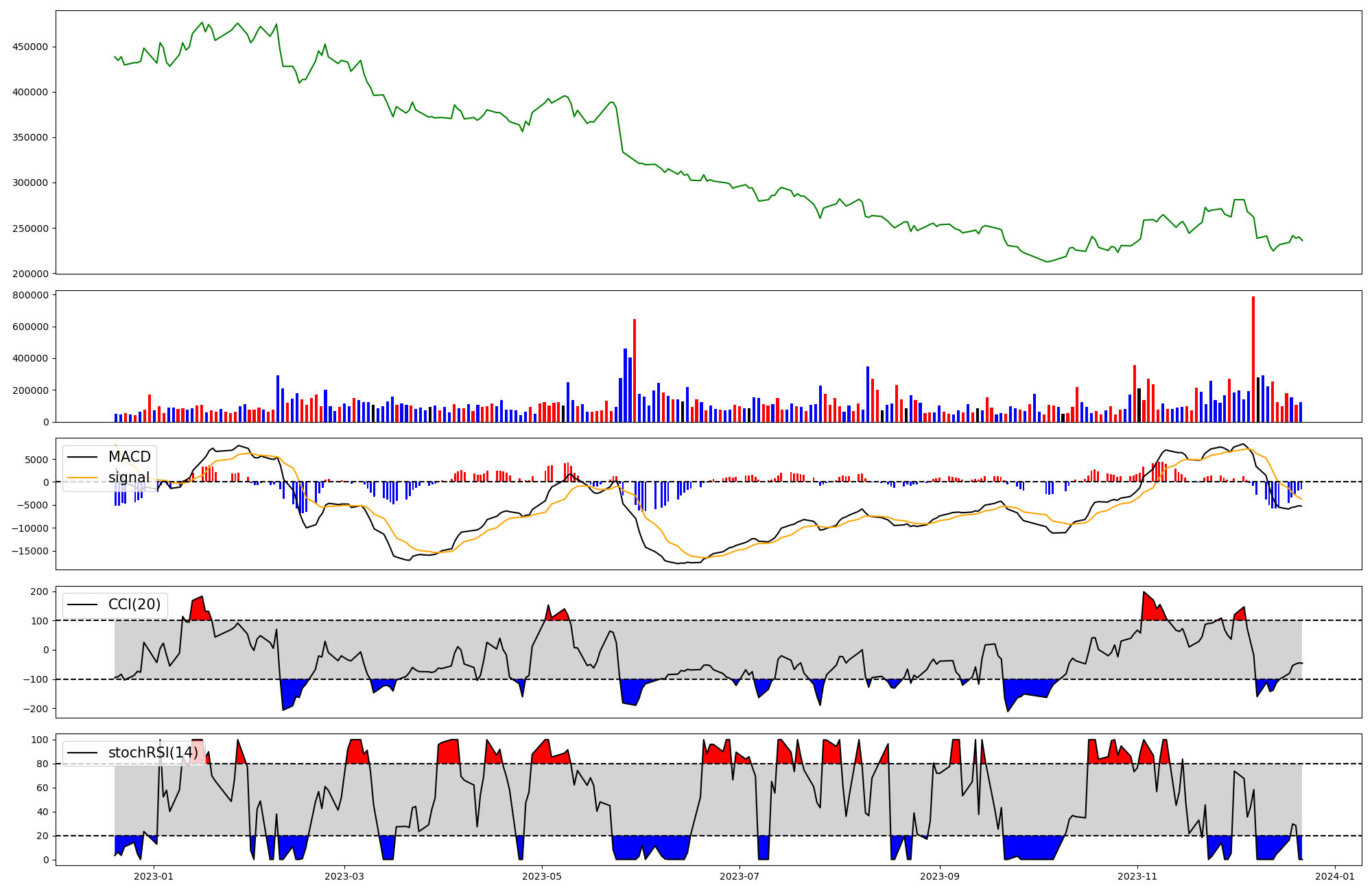Click the 2023-05 x-axis date label
Image resolution: width=1372 pixels, height=892 pixels.
(x=542, y=876)
